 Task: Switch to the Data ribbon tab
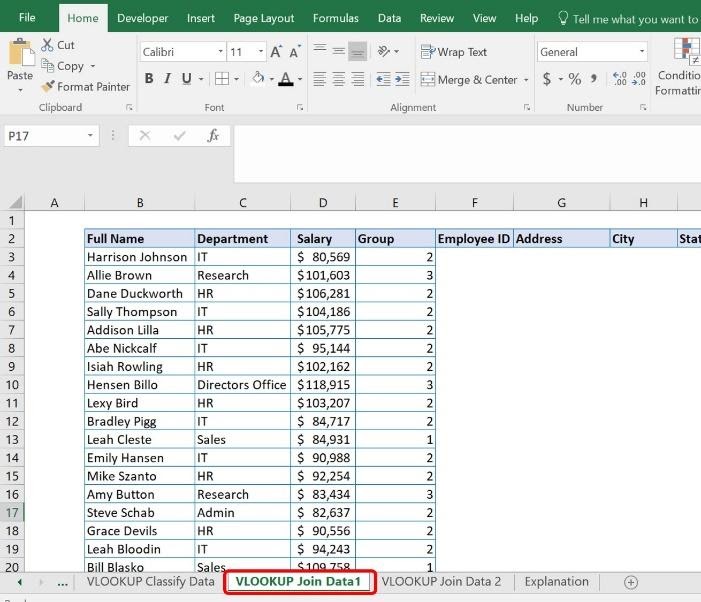point(389,18)
